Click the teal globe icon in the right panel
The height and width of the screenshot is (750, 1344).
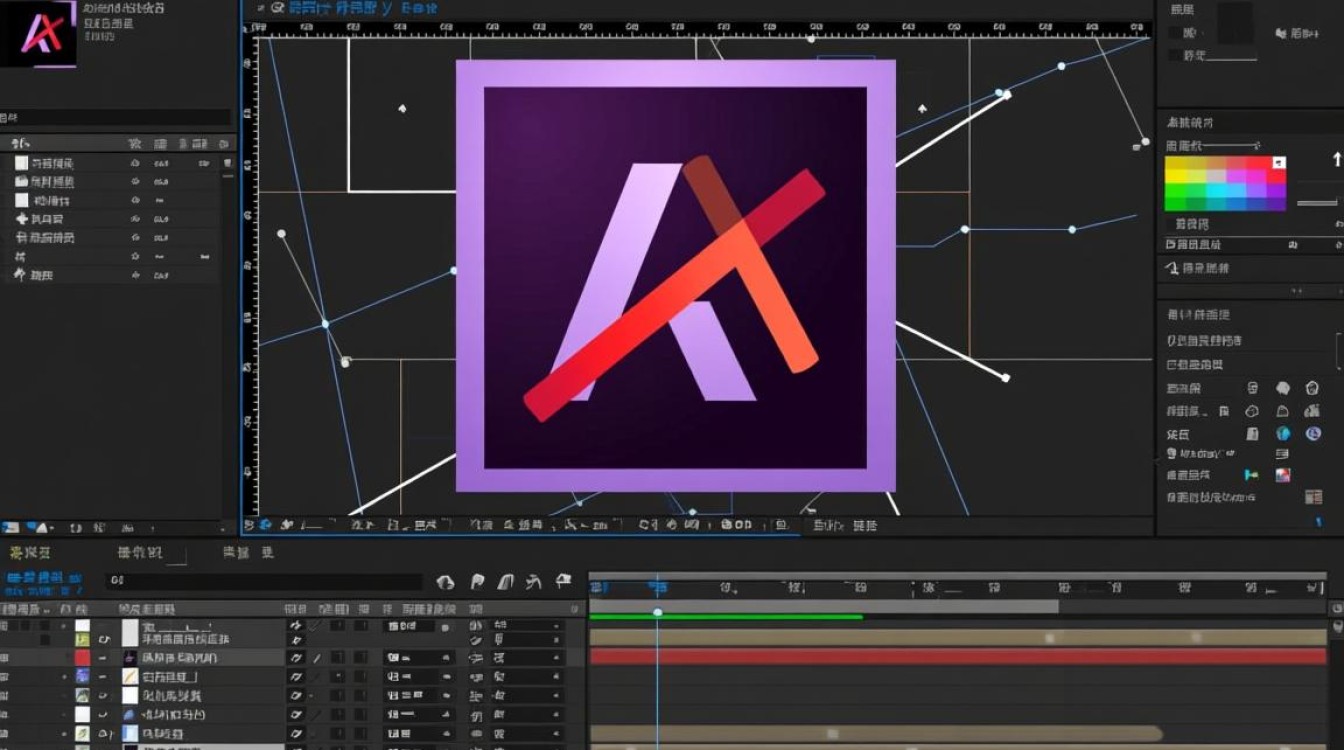pos(1283,434)
